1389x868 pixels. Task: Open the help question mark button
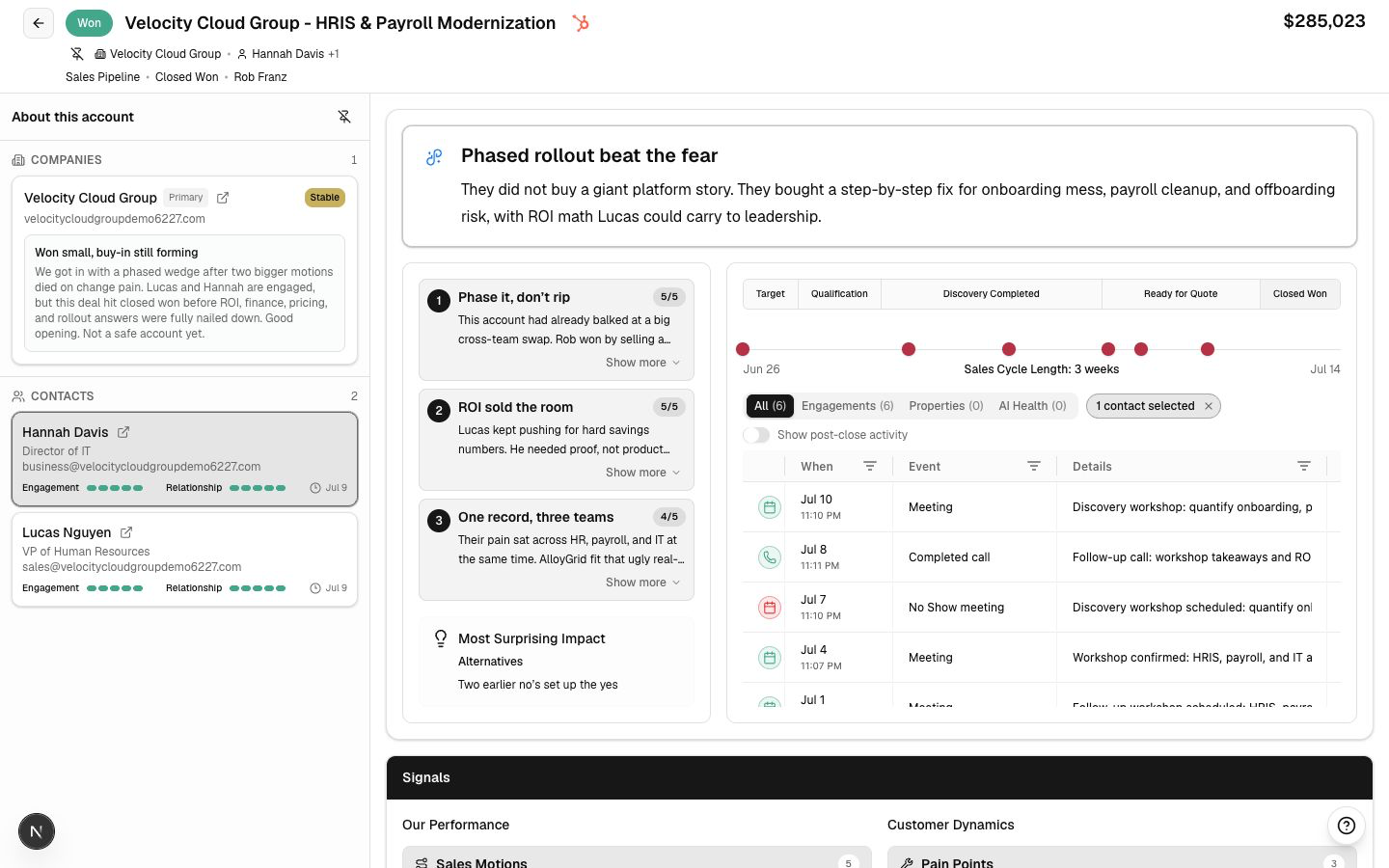pos(1347,826)
